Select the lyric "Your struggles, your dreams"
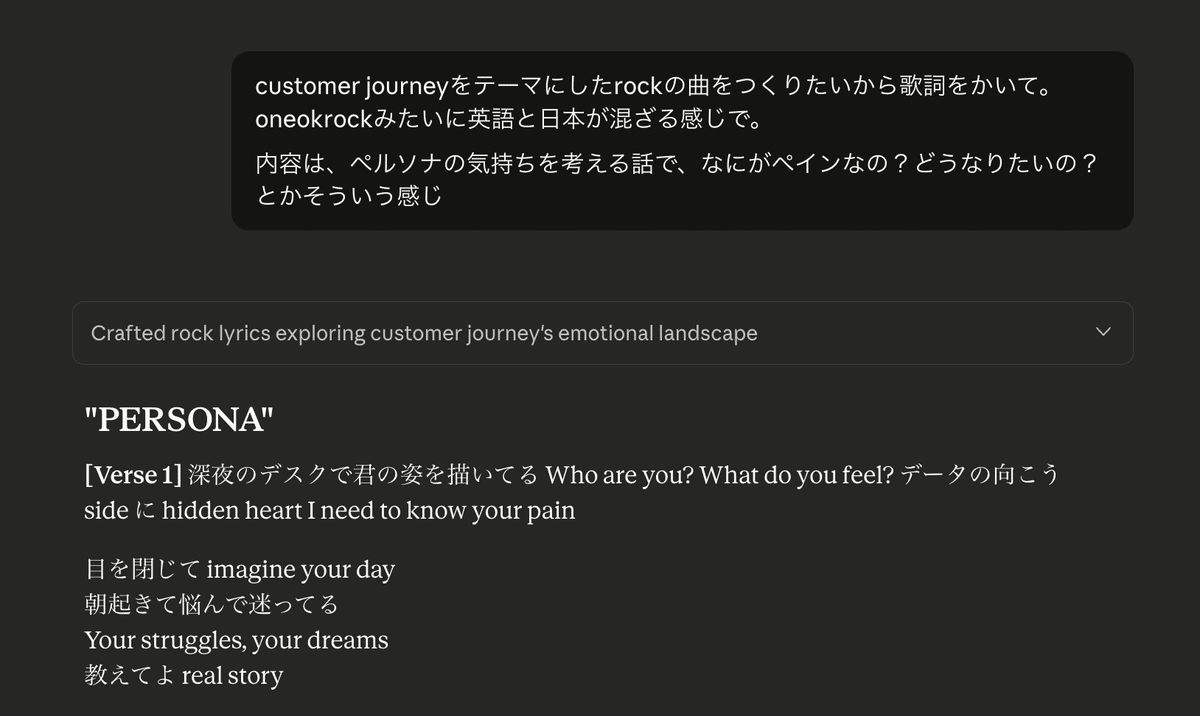Screen dimensions: 1200x716 point(236,640)
